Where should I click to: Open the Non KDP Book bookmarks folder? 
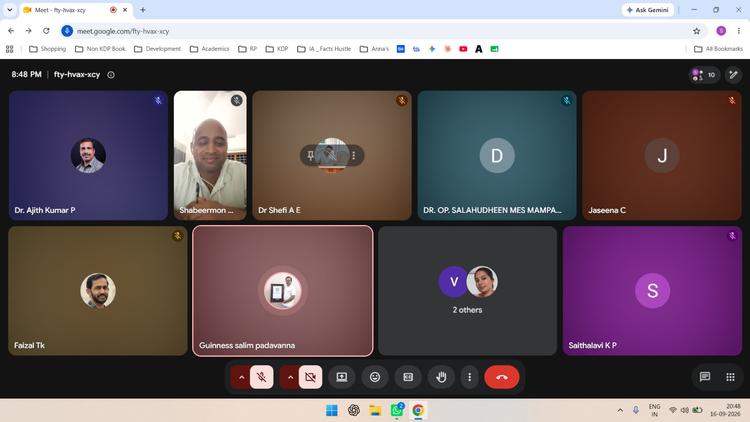pyautogui.click(x=100, y=49)
